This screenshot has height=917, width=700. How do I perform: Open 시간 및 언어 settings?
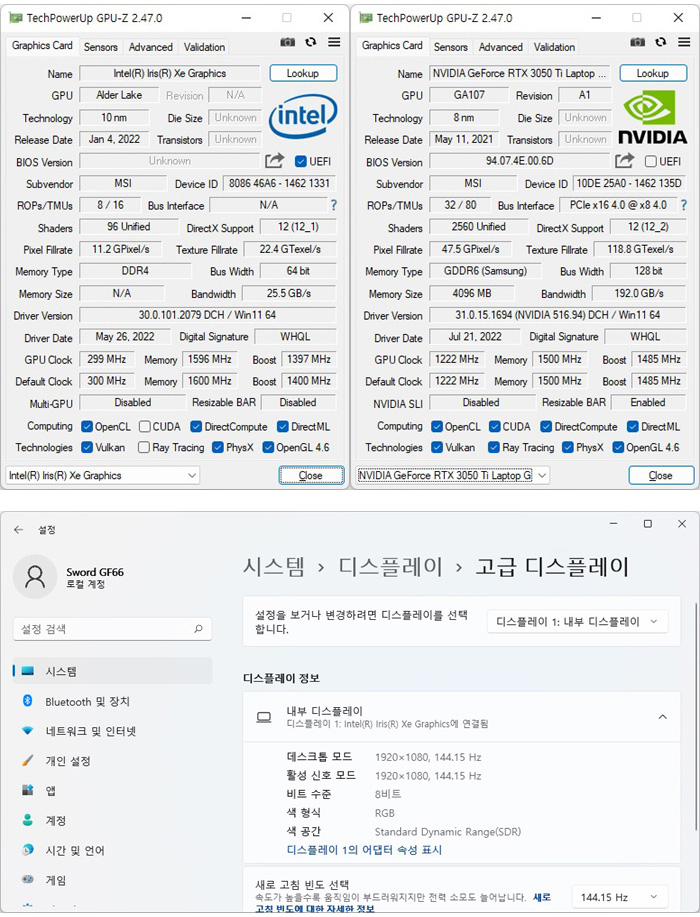[x=112, y=850]
